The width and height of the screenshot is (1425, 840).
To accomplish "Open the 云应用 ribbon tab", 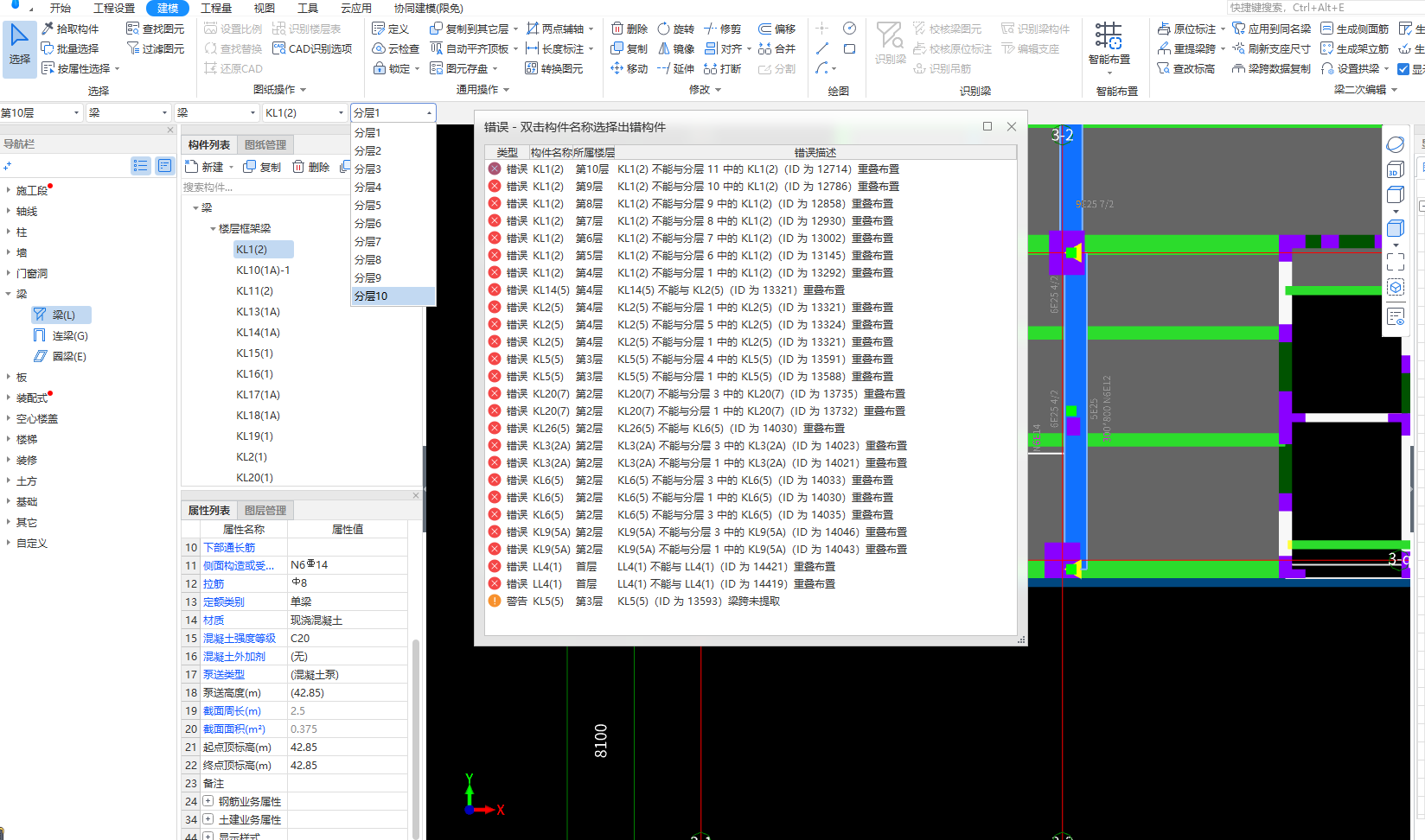I will pyautogui.click(x=355, y=8).
